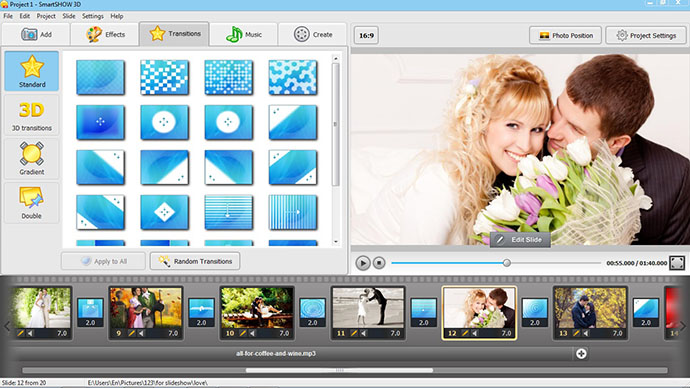Viewport: 690px width, 388px height.
Task: Open the Project menu
Action: (46, 16)
